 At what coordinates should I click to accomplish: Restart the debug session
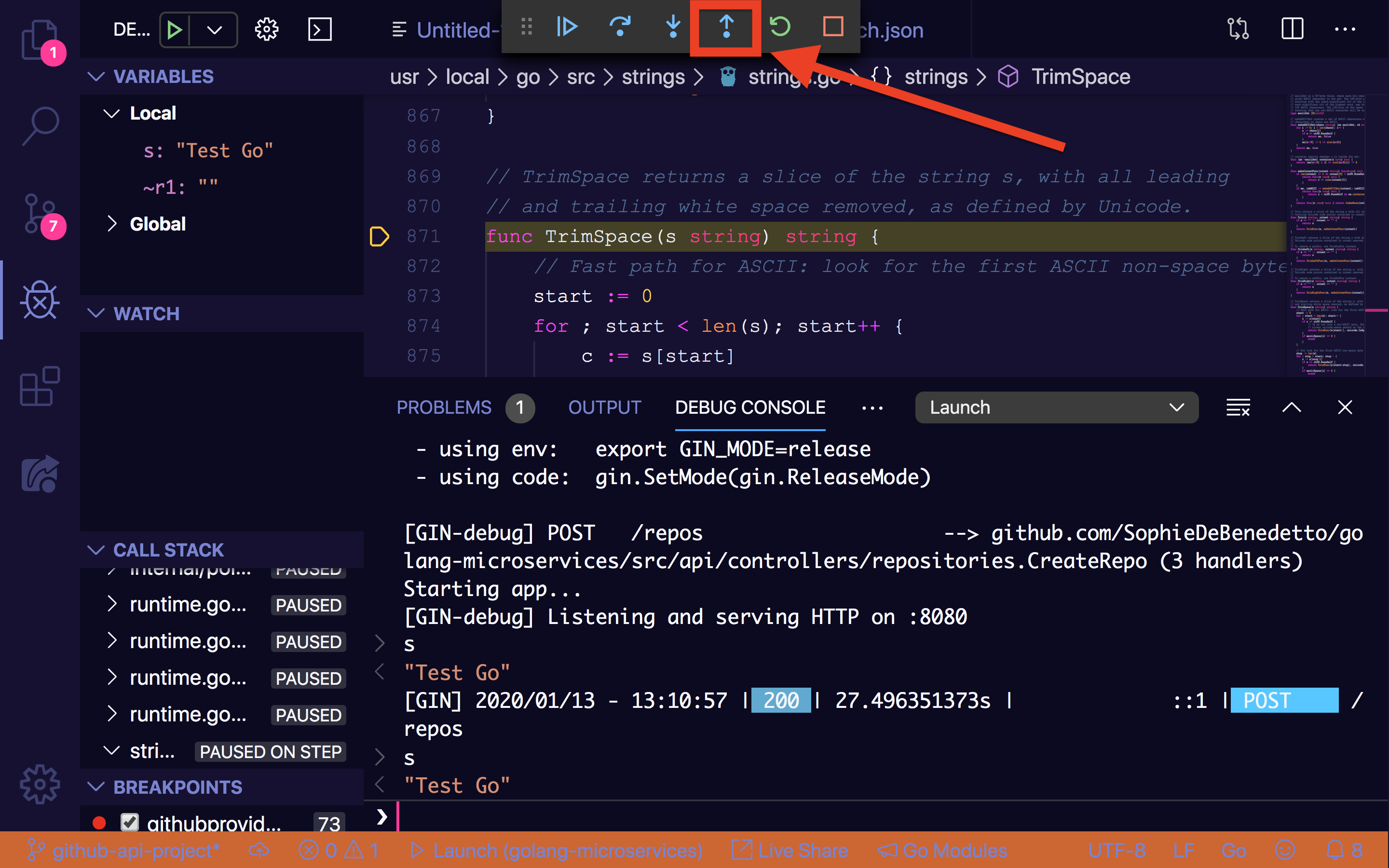point(779,27)
